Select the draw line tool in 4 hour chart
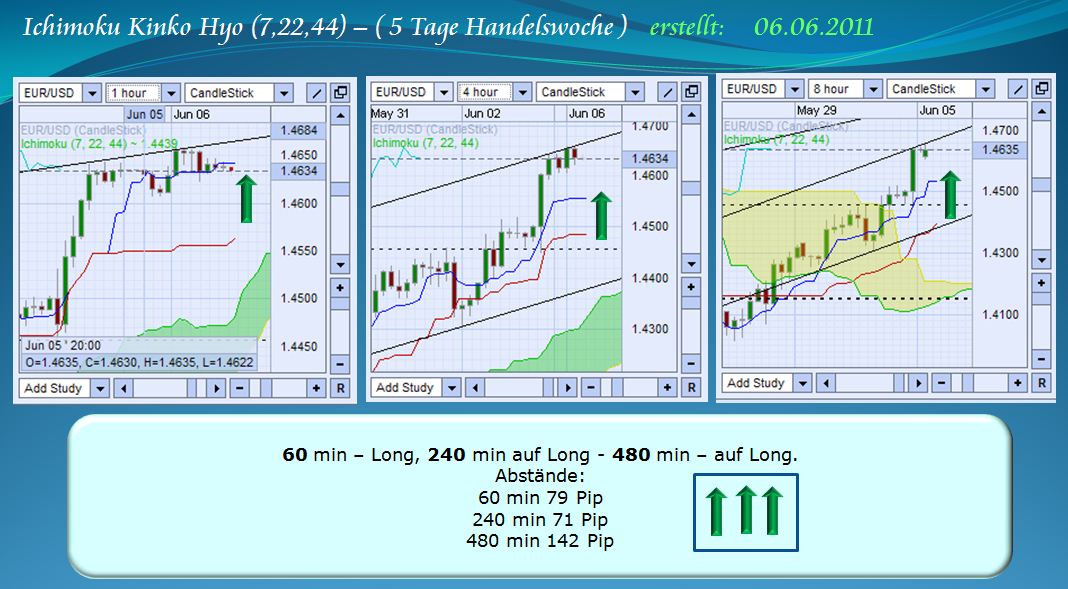This screenshot has height=589, width=1068. pyautogui.click(x=669, y=92)
